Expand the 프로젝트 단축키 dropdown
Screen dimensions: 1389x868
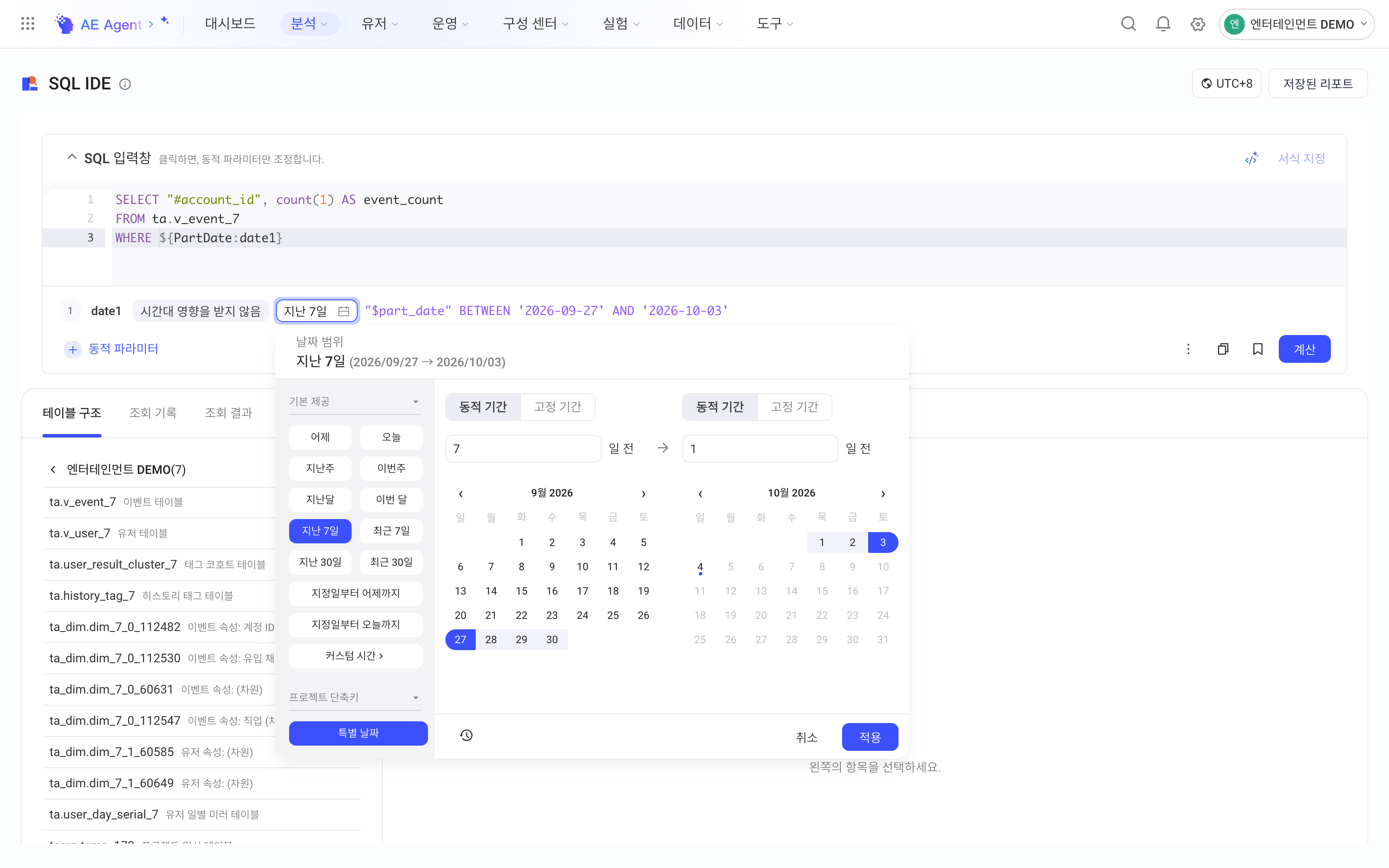point(355,697)
